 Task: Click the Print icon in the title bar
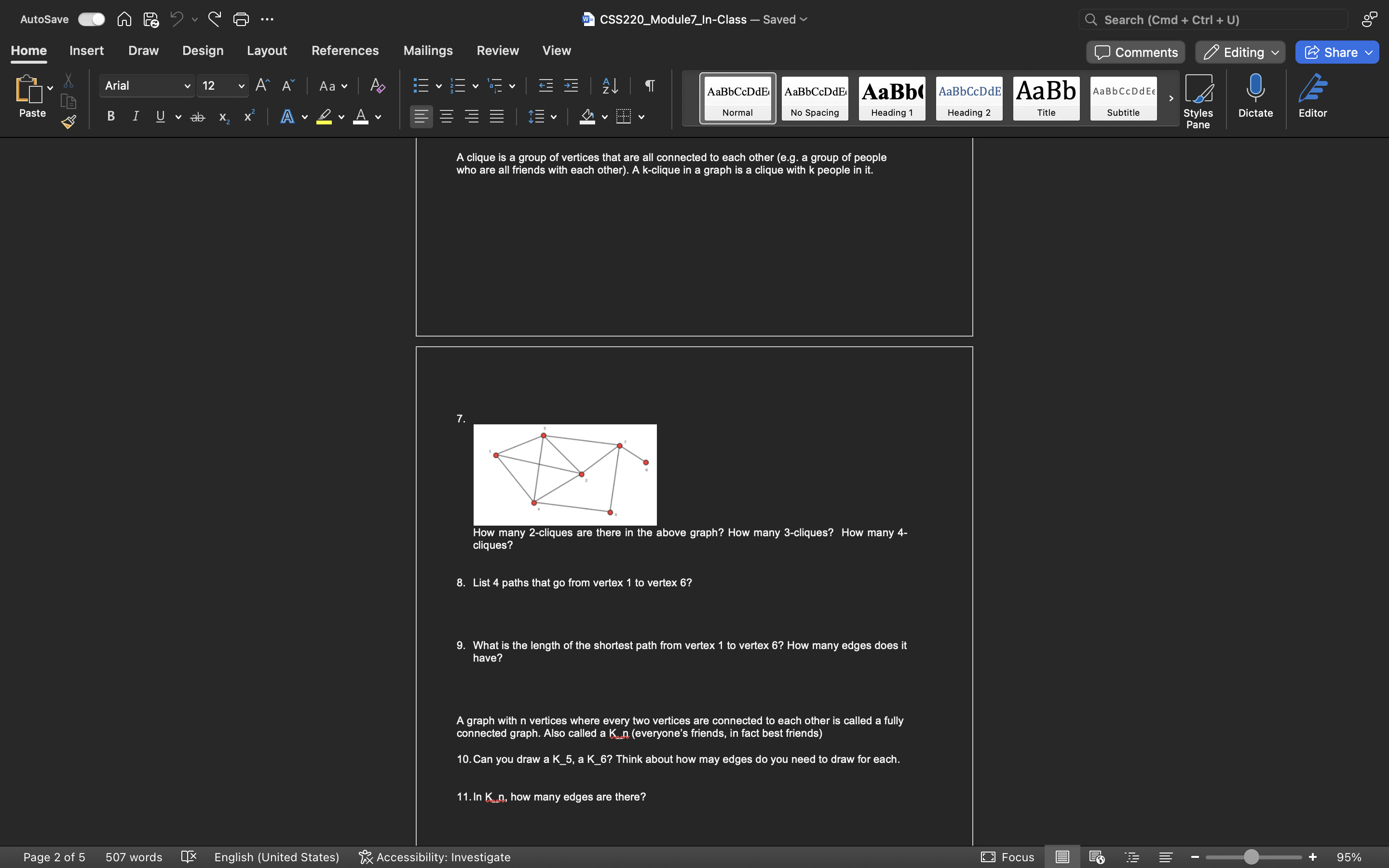pyautogui.click(x=241, y=19)
